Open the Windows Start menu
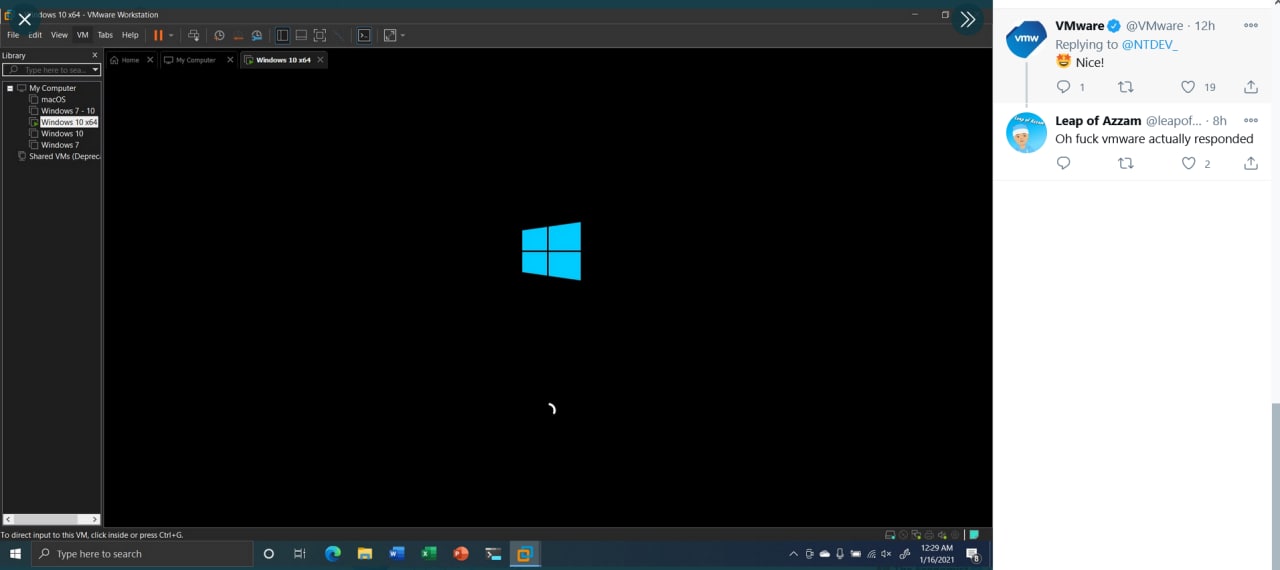1280x570 pixels. (x=16, y=554)
